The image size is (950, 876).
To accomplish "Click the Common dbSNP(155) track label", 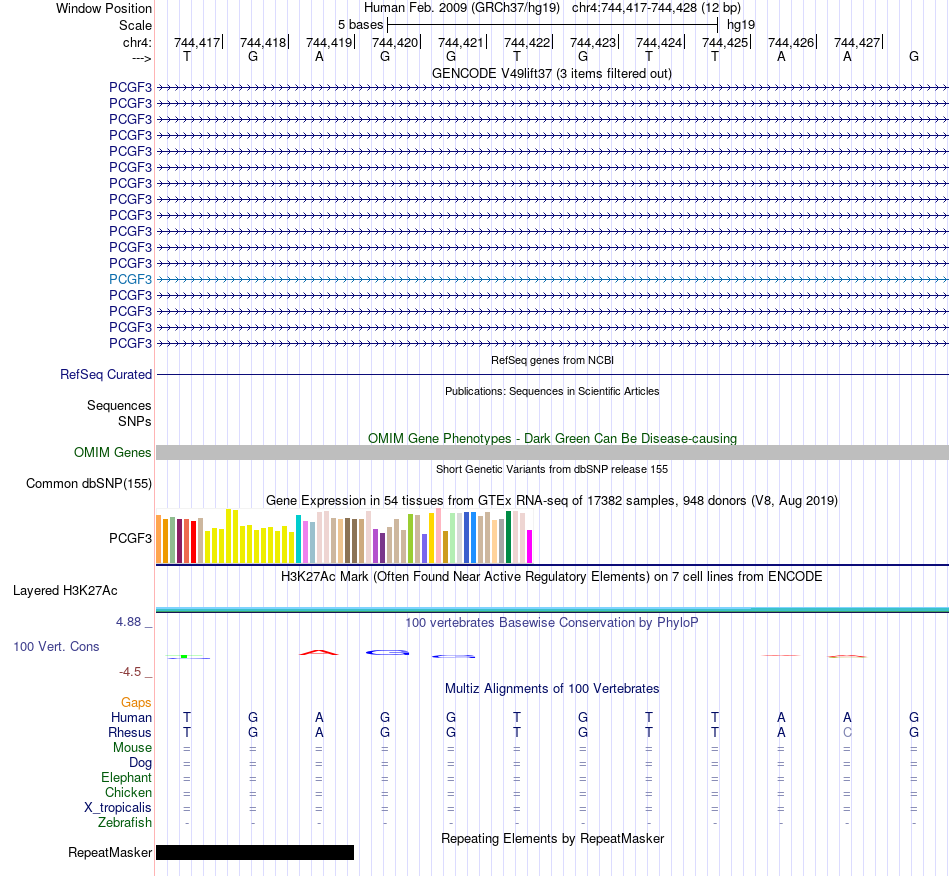I will (89, 483).
